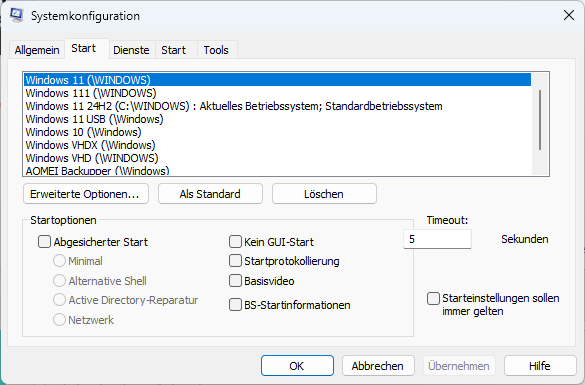This screenshot has width=585, height=385.
Task: Select the Windows 11 USB entry
Action: click(x=277, y=119)
